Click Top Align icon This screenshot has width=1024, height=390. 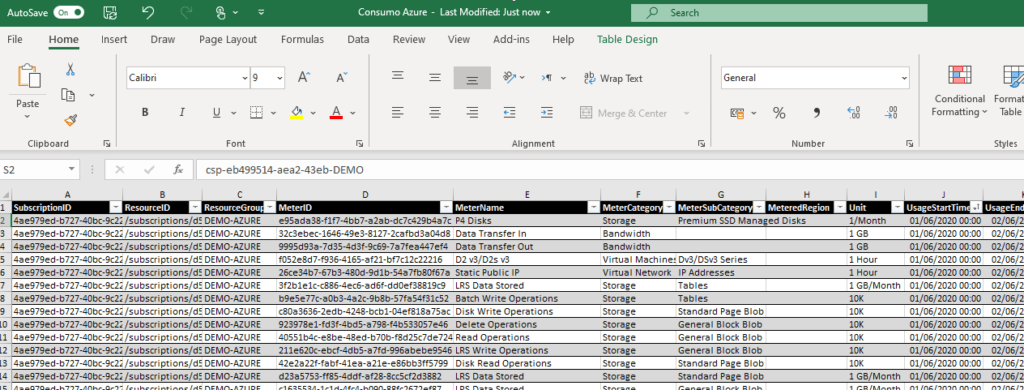tap(397, 76)
